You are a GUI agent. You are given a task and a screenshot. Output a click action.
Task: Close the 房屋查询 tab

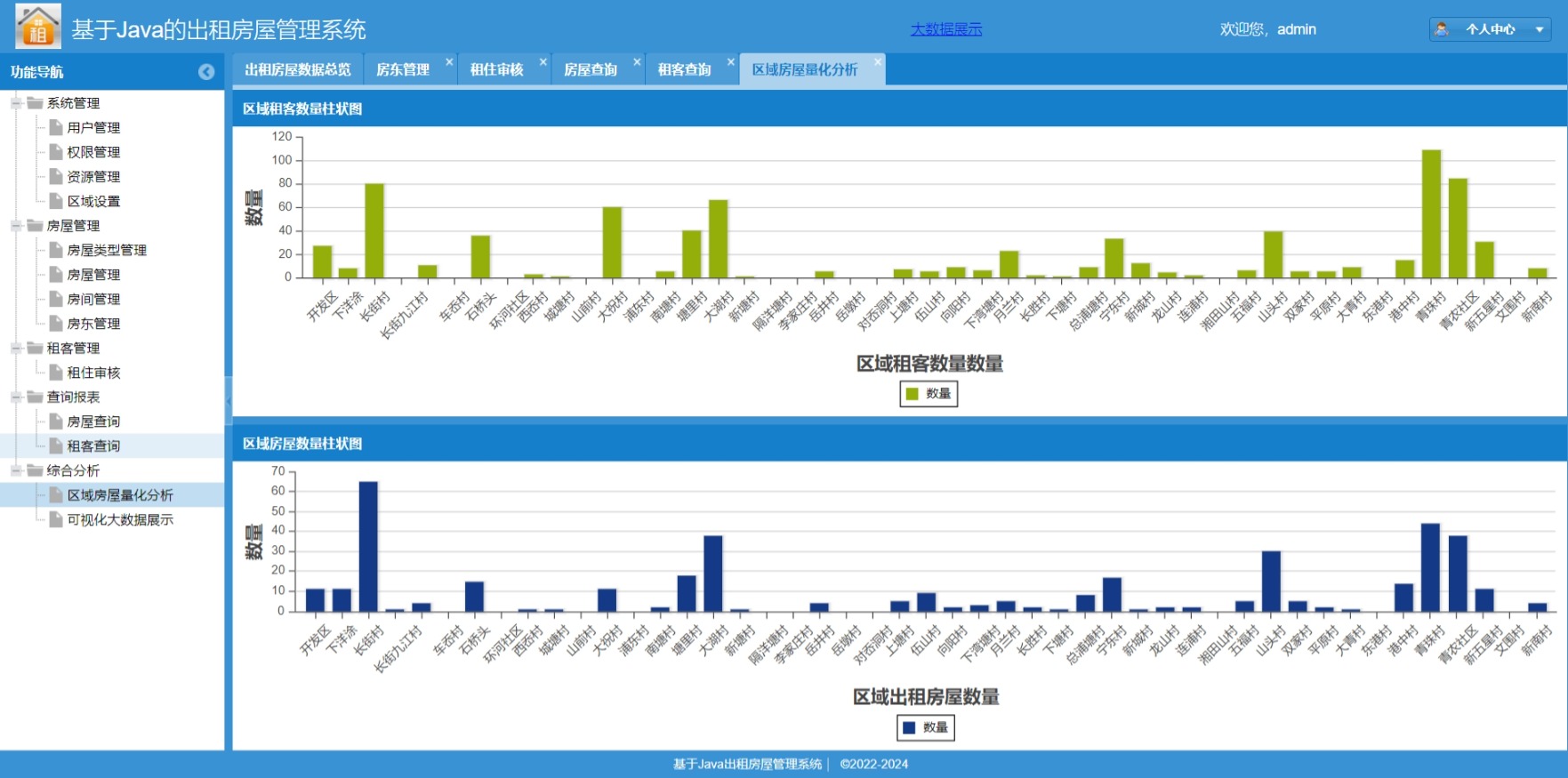(637, 61)
